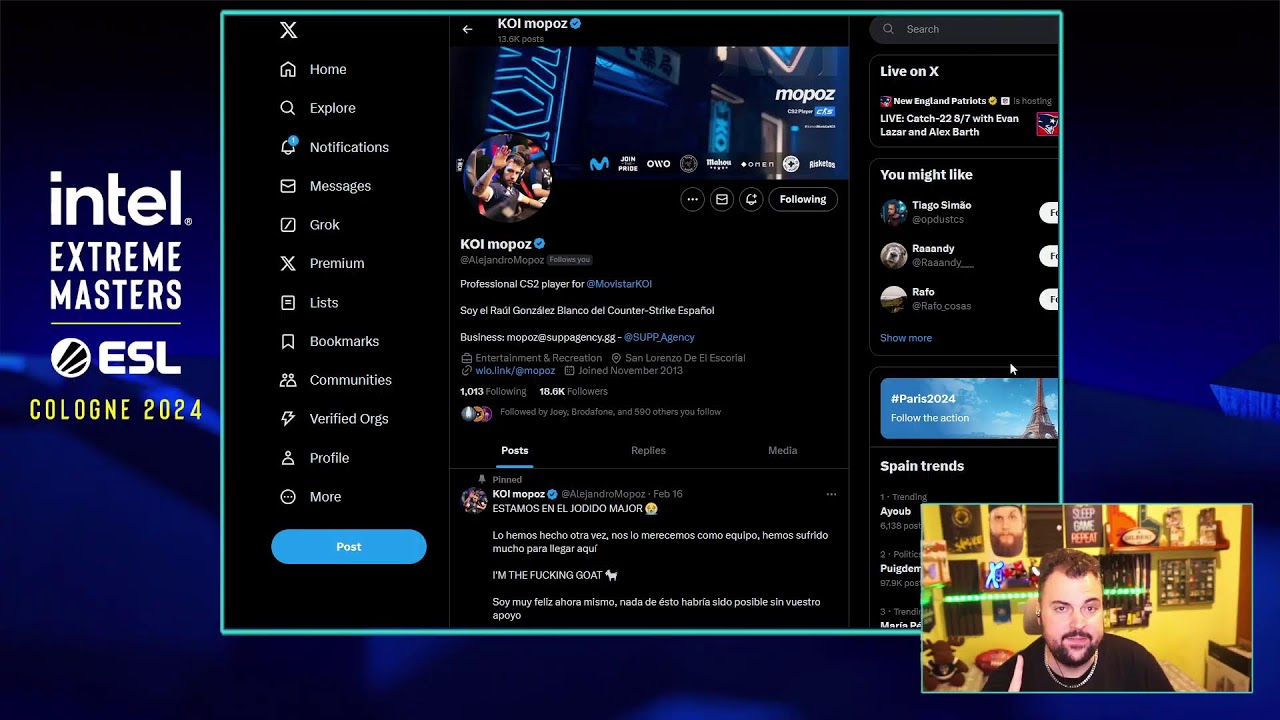Select the Posts tab
The image size is (1280, 720).
pyautogui.click(x=515, y=450)
